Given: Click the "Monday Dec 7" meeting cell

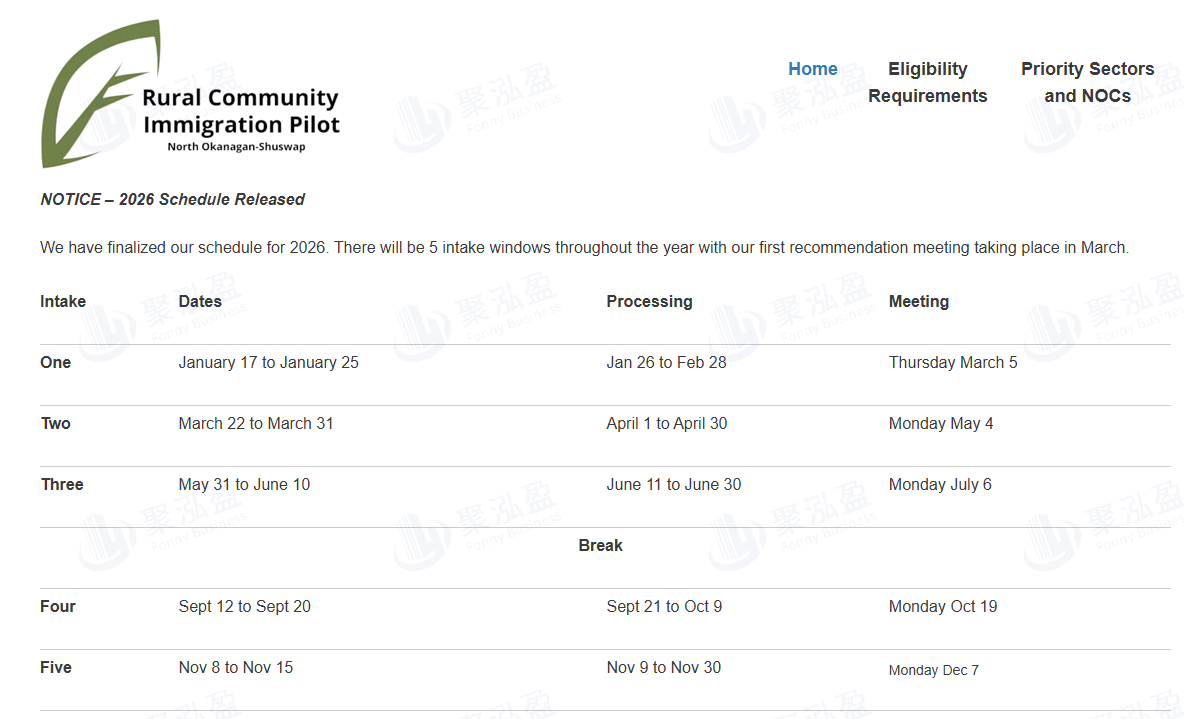Looking at the screenshot, I should pyautogui.click(x=933, y=670).
